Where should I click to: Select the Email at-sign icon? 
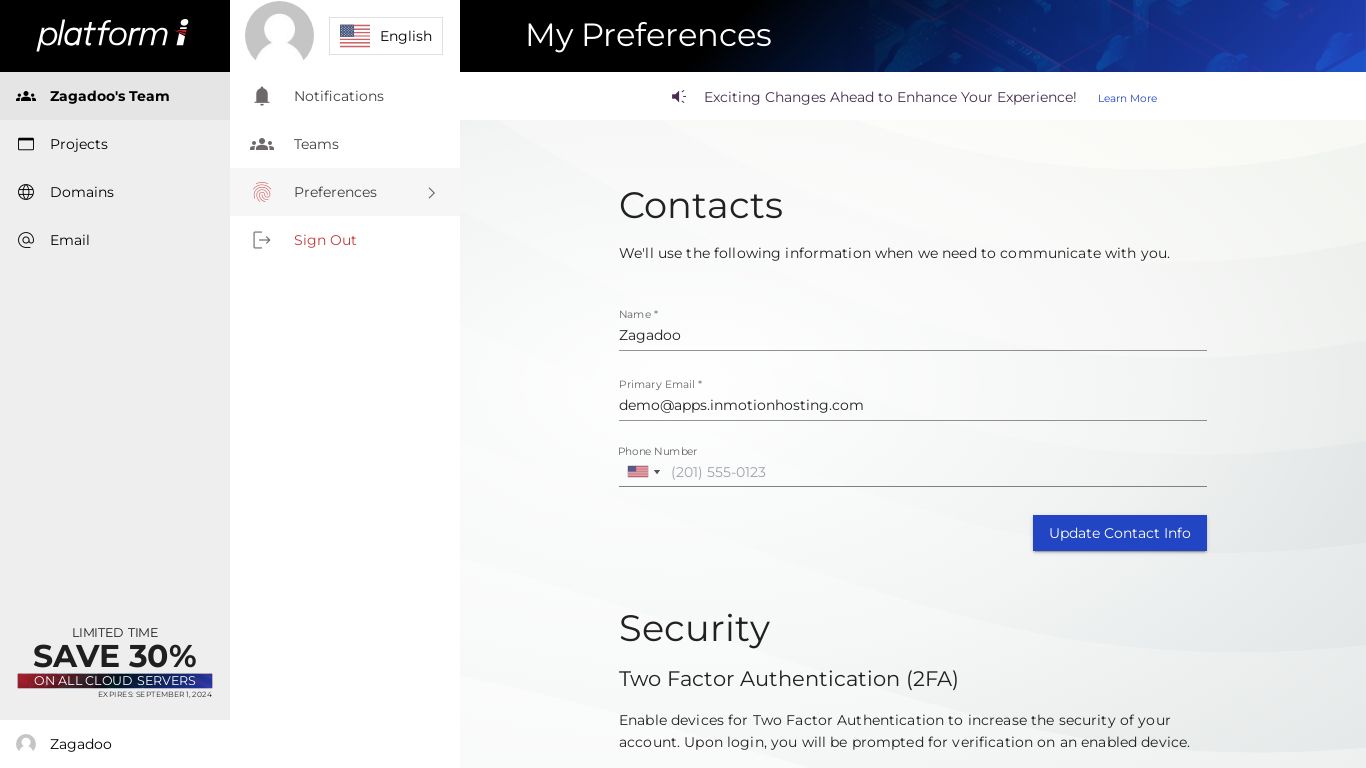pyautogui.click(x=26, y=240)
